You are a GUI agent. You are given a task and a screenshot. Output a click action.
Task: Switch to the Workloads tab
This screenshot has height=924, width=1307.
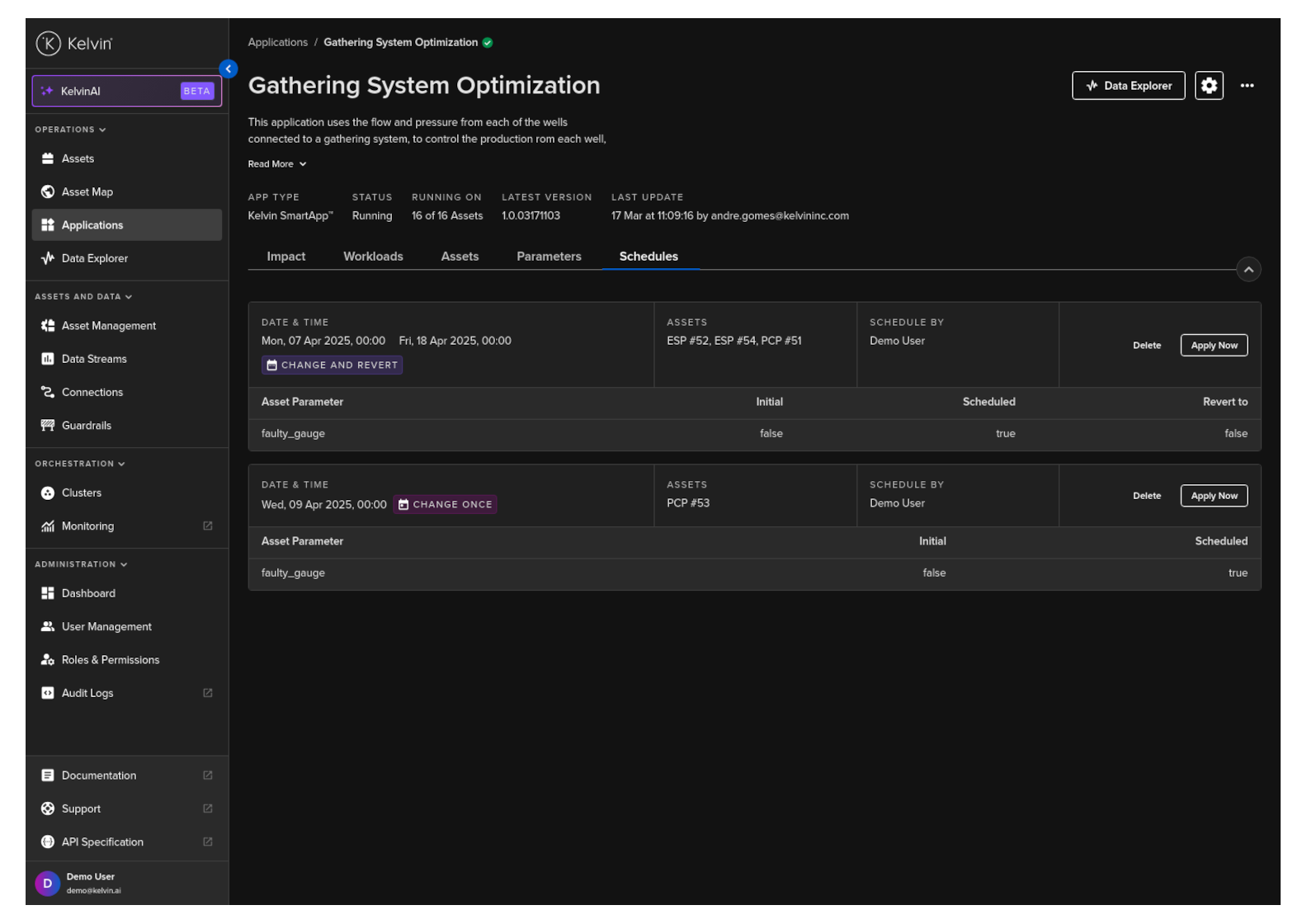(373, 257)
